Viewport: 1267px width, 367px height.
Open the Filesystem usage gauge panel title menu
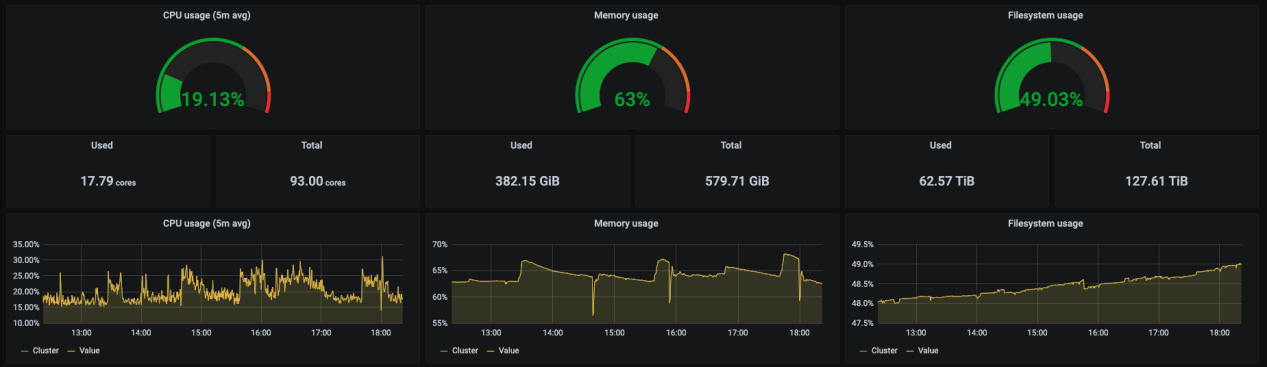tap(1045, 15)
